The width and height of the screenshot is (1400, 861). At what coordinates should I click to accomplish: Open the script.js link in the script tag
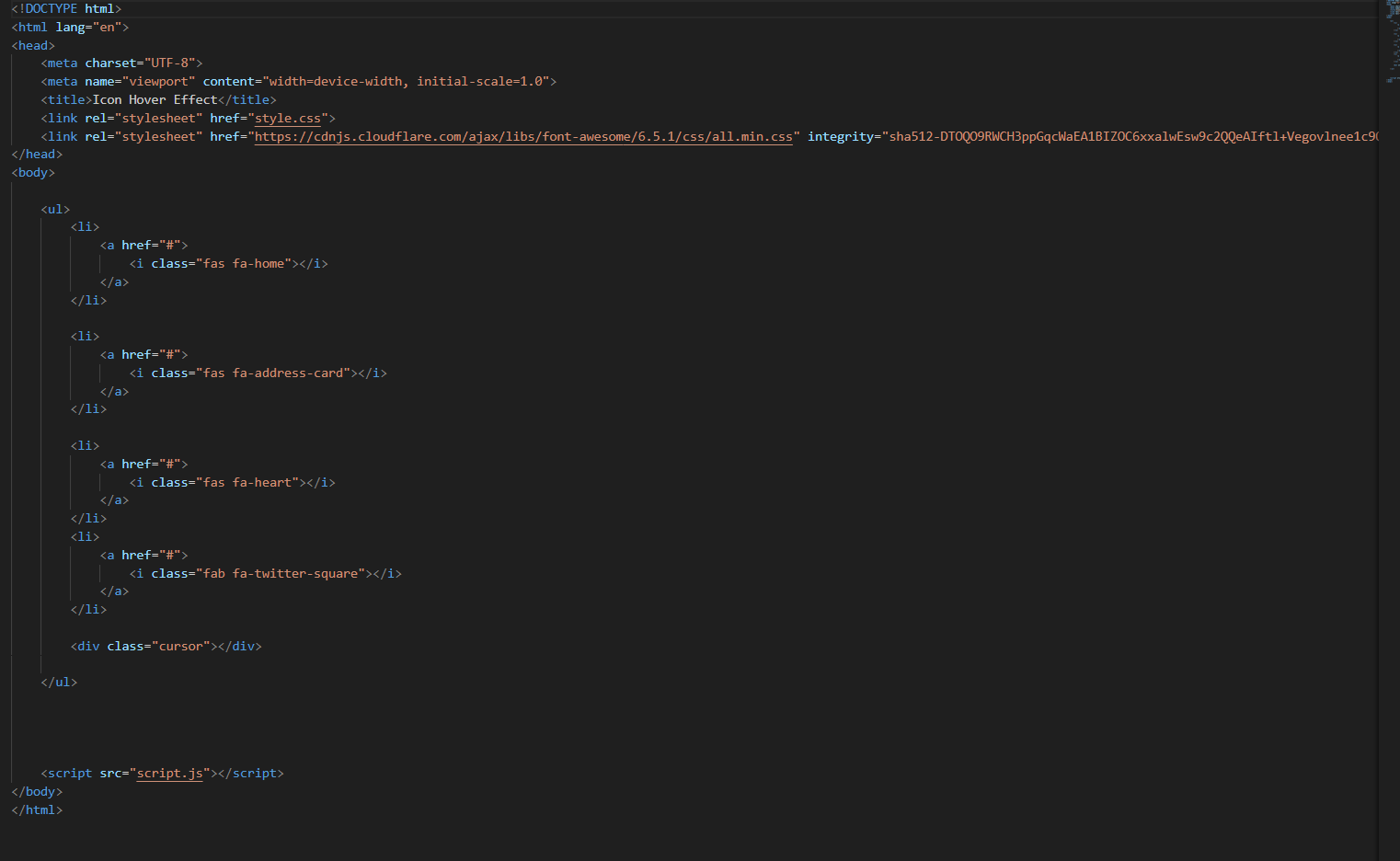[x=169, y=774]
